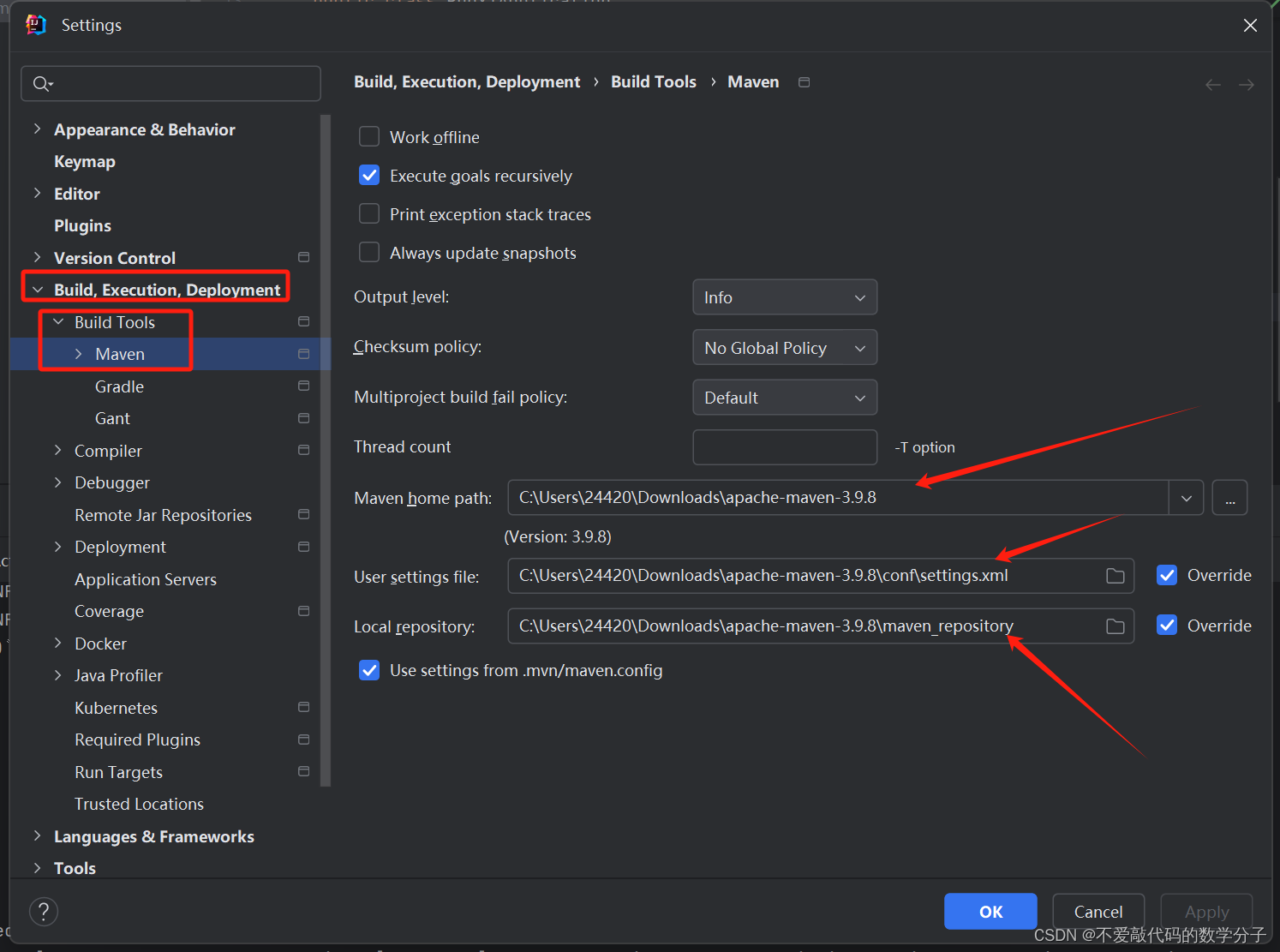
Task: Expand the Compiler tree node
Action: coord(58,450)
